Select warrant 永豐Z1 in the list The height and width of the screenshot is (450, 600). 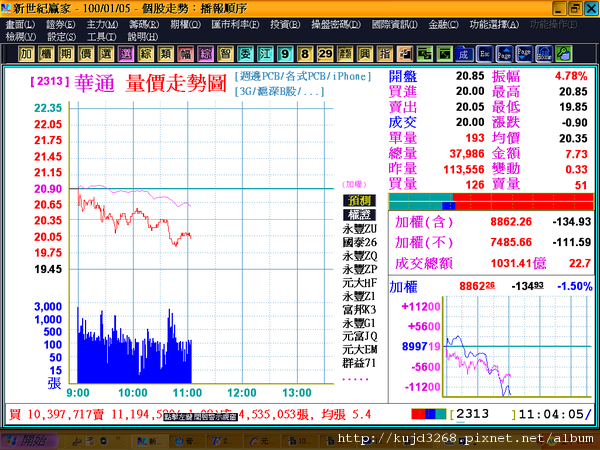[x=359, y=296]
